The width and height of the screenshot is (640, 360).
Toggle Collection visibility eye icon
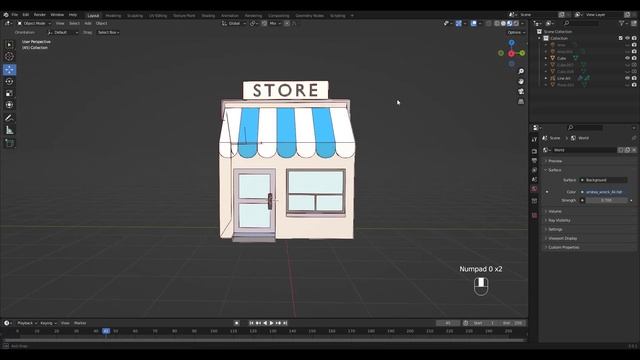point(627,38)
